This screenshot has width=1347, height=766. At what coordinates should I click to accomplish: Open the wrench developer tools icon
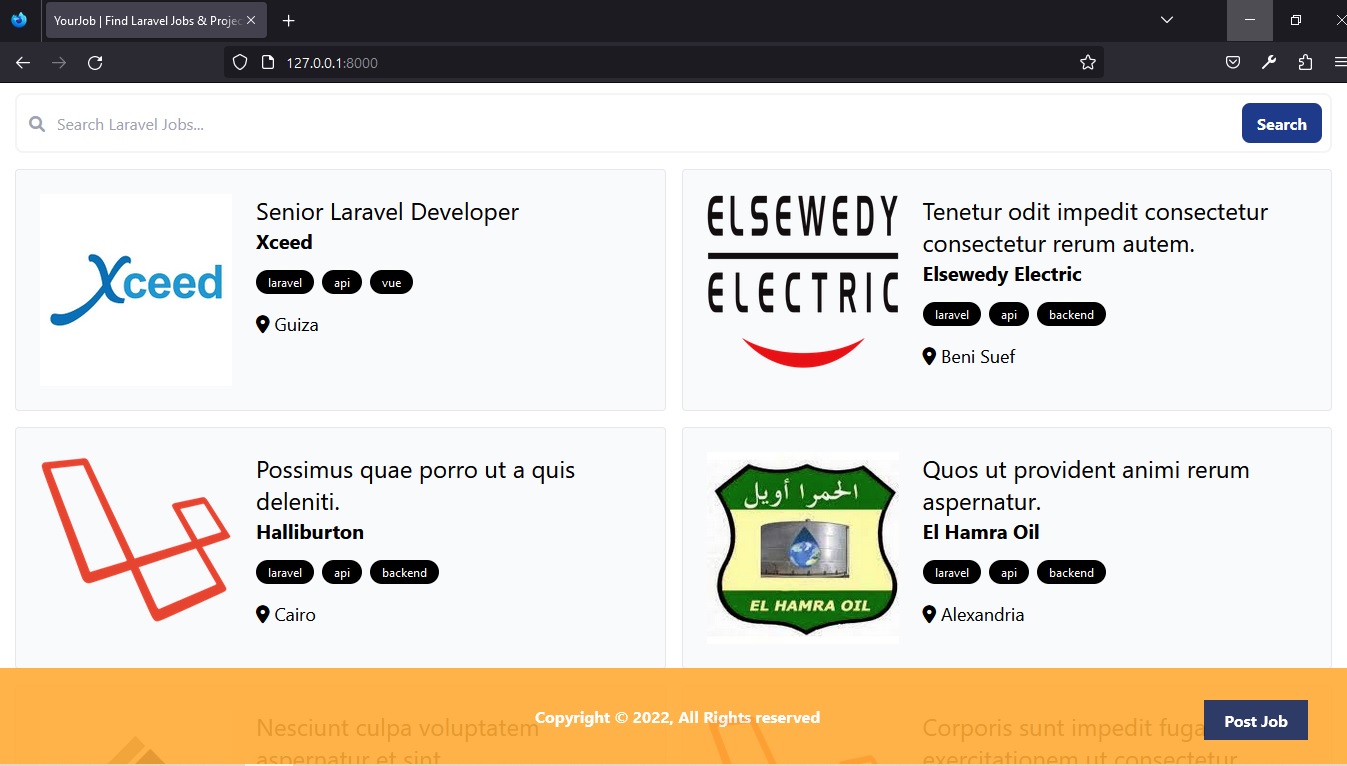pyautogui.click(x=1269, y=63)
